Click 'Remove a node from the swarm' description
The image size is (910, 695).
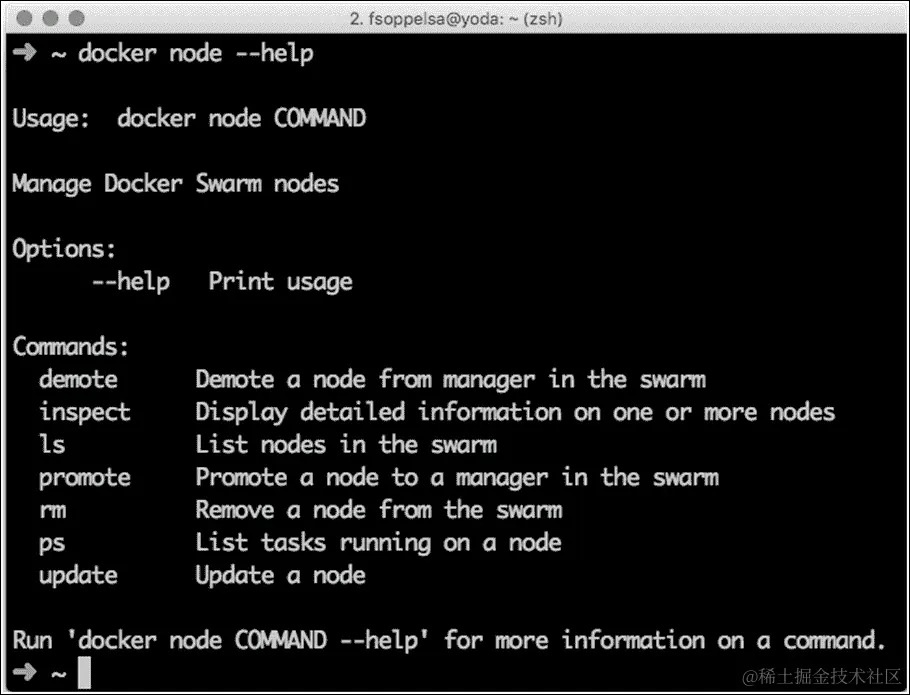click(x=378, y=510)
